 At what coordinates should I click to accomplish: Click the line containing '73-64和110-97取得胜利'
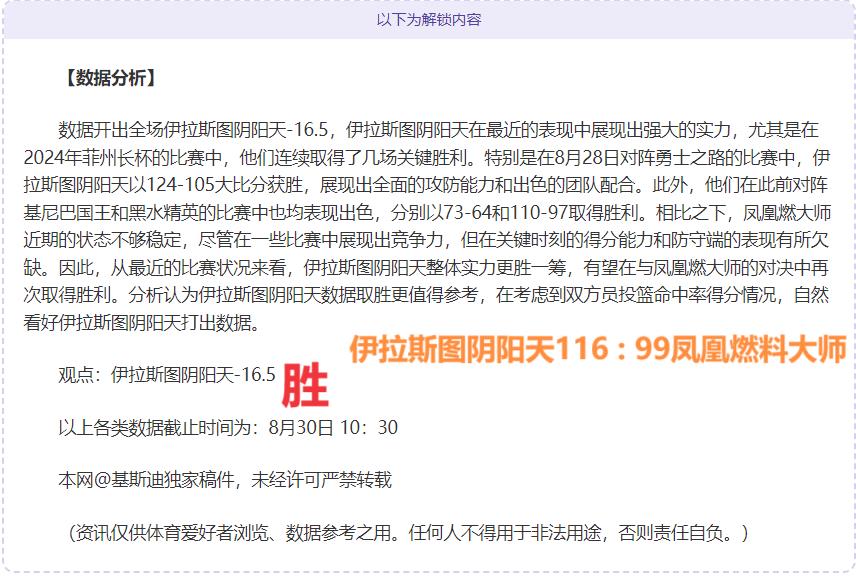[427, 212]
